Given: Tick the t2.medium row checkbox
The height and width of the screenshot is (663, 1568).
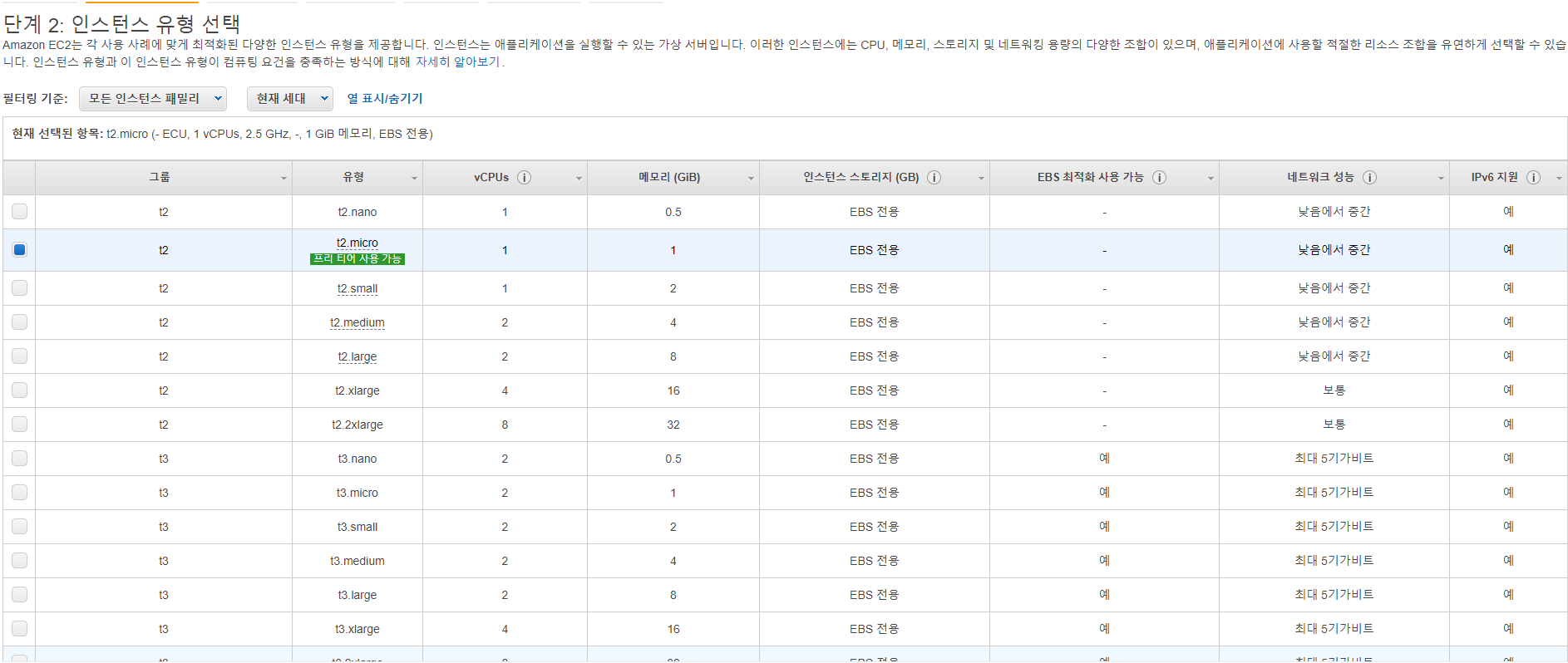Looking at the screenshot, I should [x=19, y=322].
